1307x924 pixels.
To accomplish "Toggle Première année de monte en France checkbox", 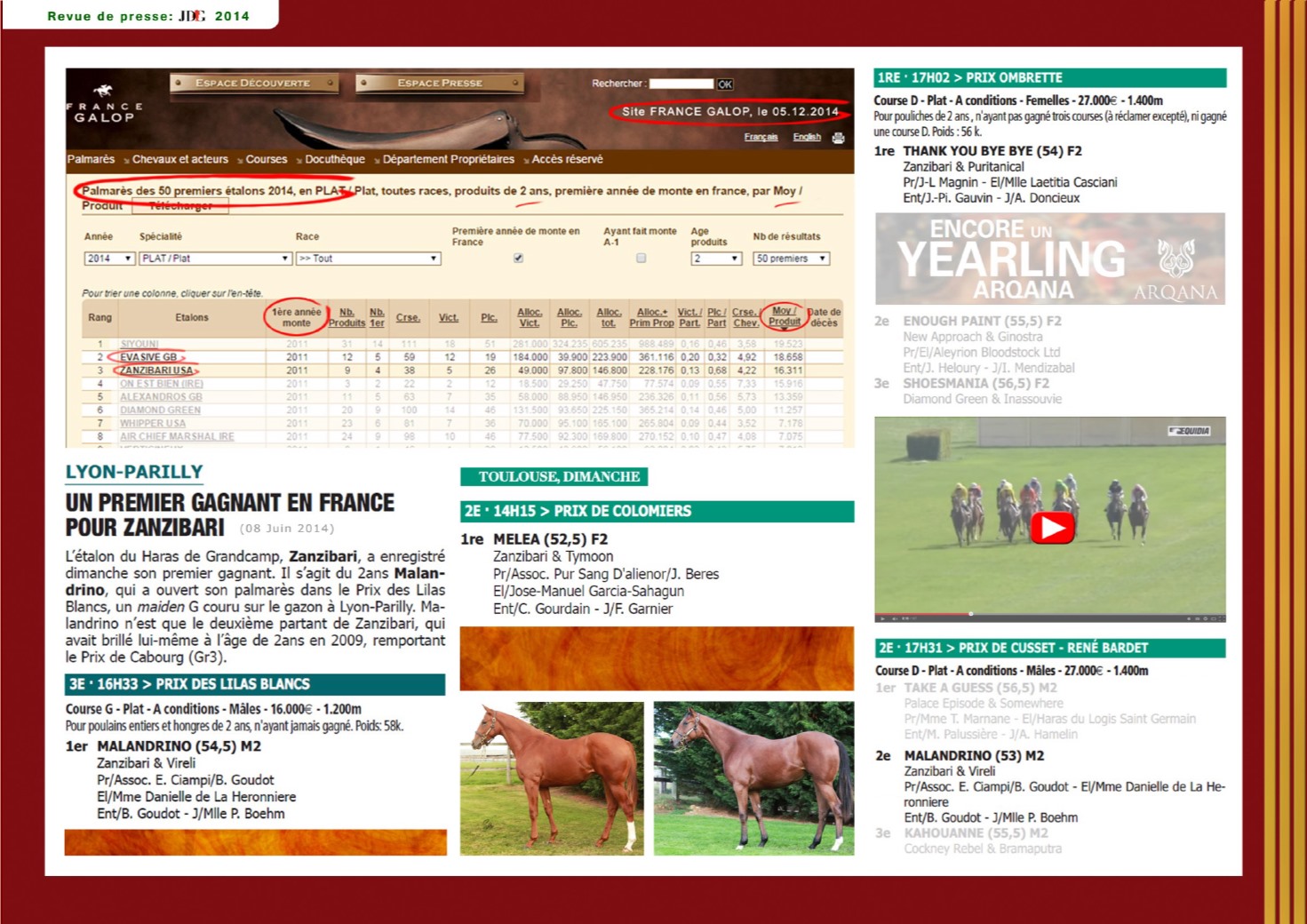I will (518, 259).
